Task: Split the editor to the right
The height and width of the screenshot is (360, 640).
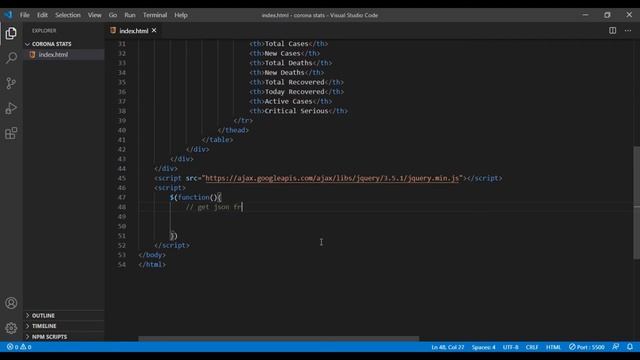Action: [x=612, y=31]
